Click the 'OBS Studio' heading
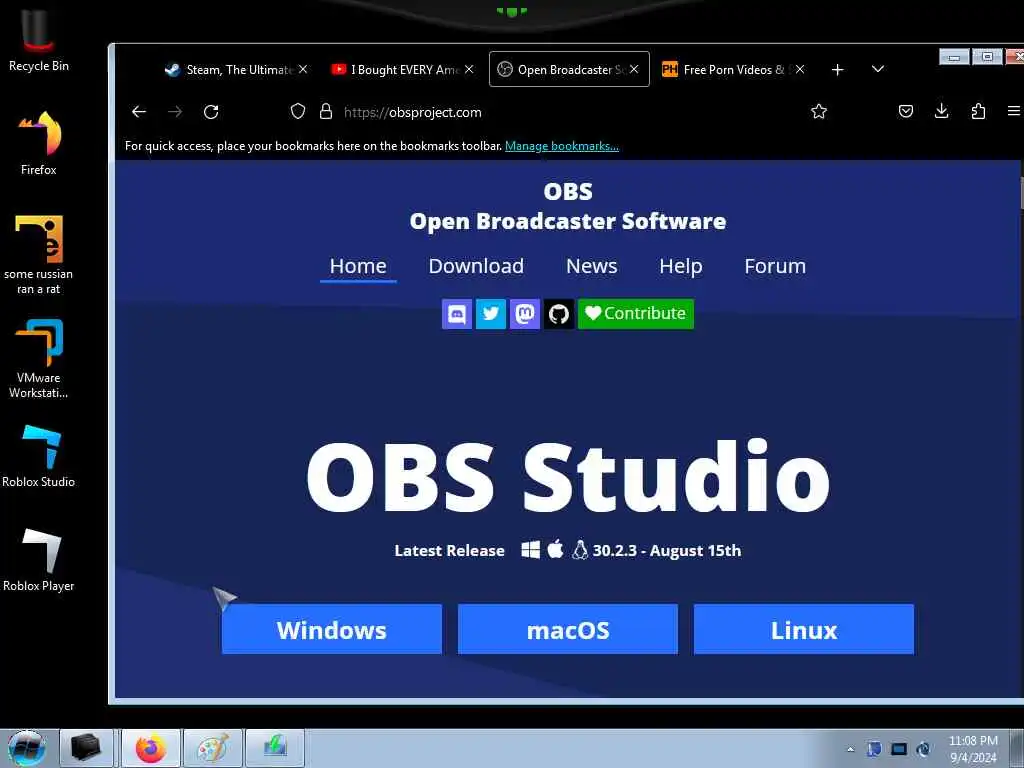The image size is (1024, 768). [x=568, y=476]
